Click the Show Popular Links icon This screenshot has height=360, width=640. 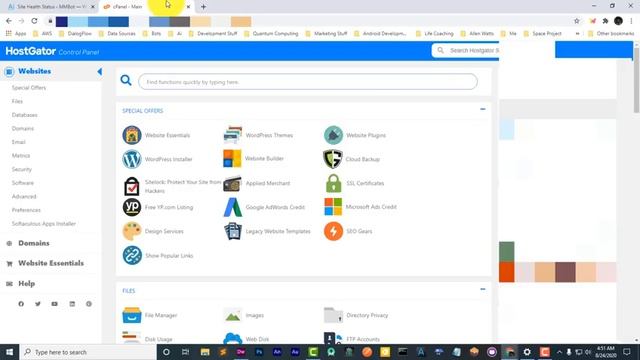click(132, 255)
